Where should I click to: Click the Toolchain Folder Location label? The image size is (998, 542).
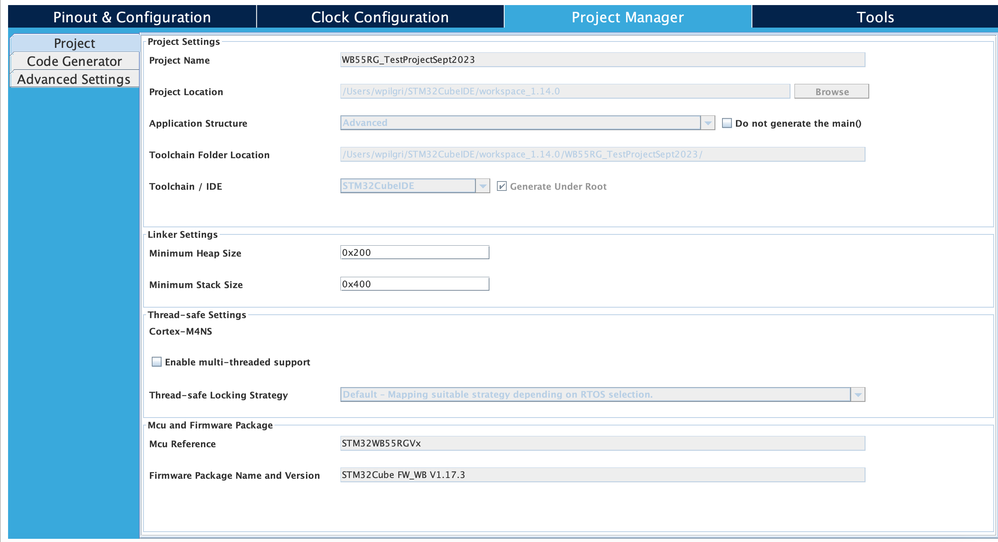coord(209,155)
